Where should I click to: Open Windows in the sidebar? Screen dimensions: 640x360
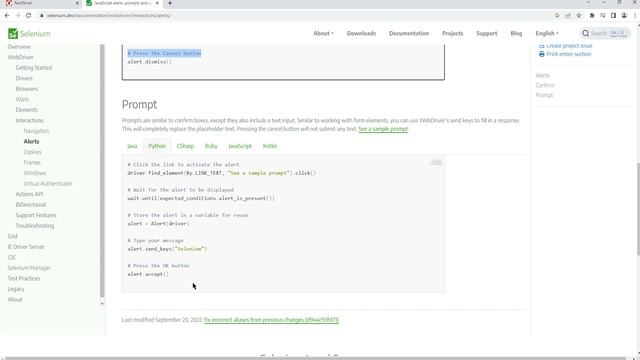(35, 173)
